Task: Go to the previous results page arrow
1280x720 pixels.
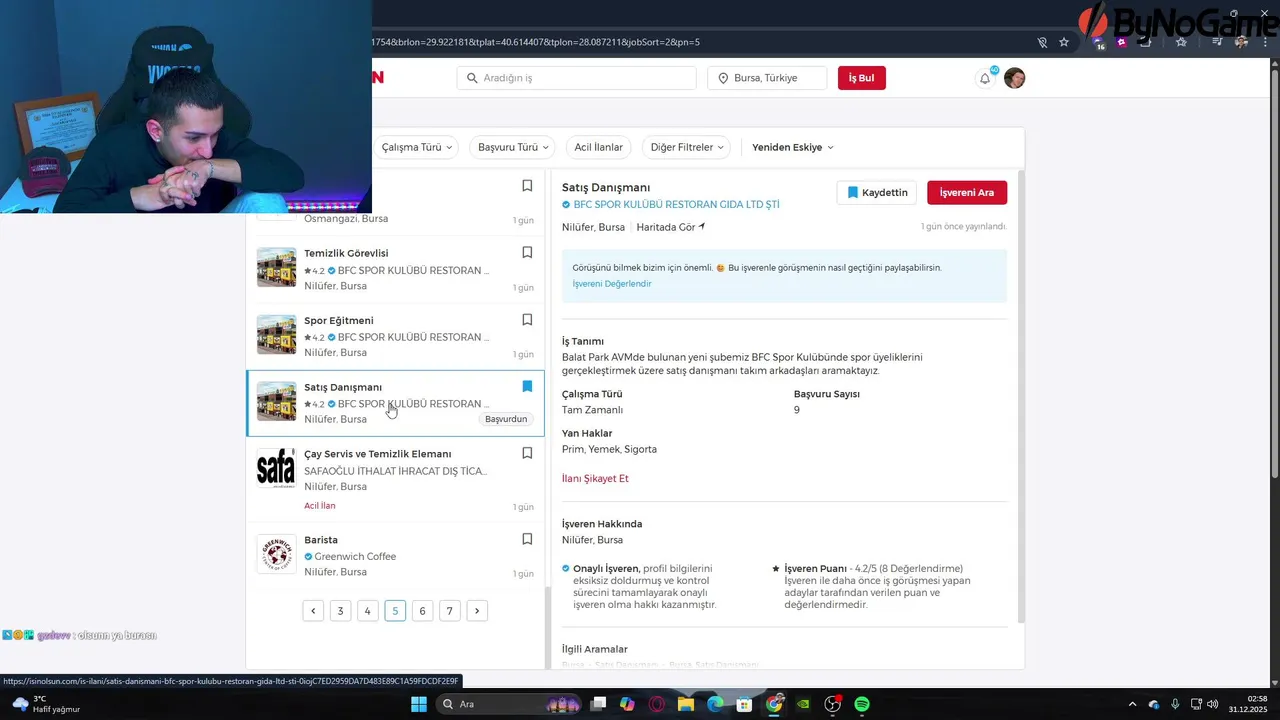Action: click(313, 611)
